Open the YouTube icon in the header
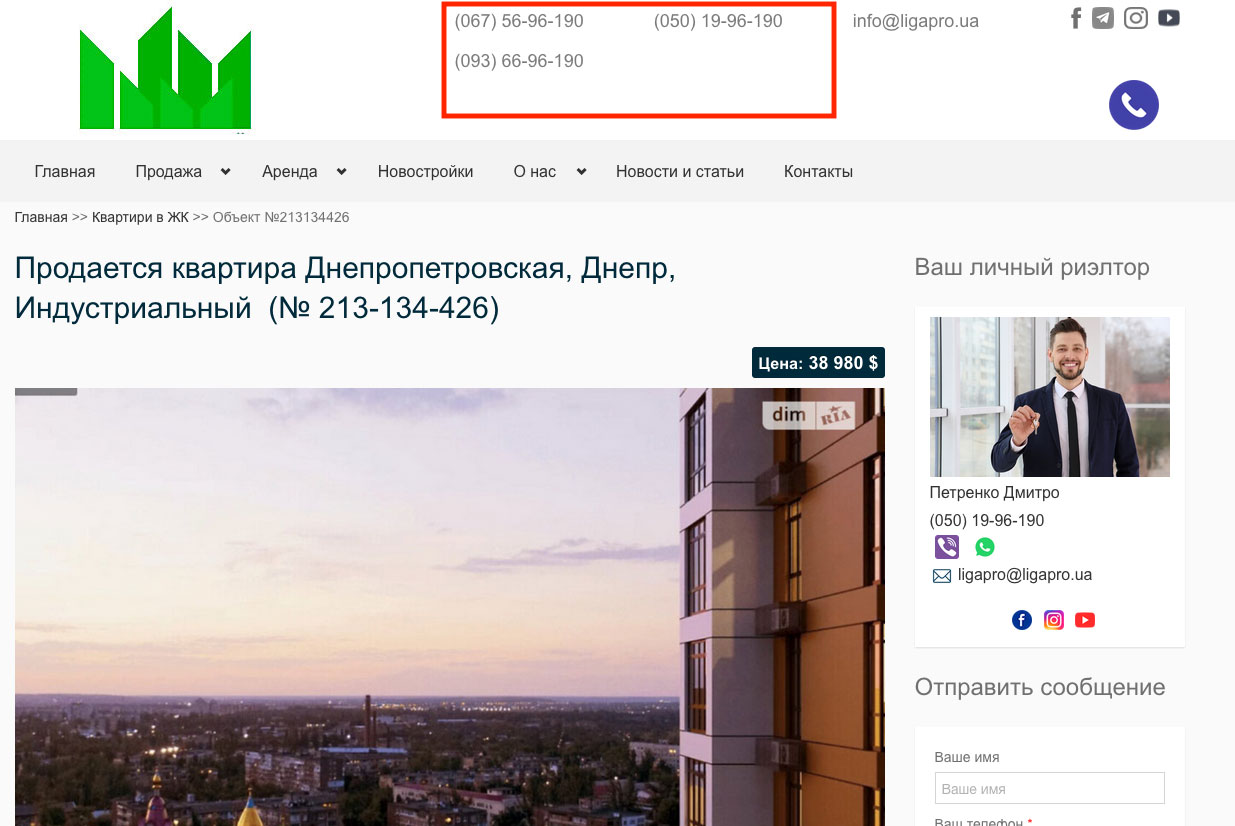The height and width of the screenshot is (826, 1235). (x=1169, y=18)
